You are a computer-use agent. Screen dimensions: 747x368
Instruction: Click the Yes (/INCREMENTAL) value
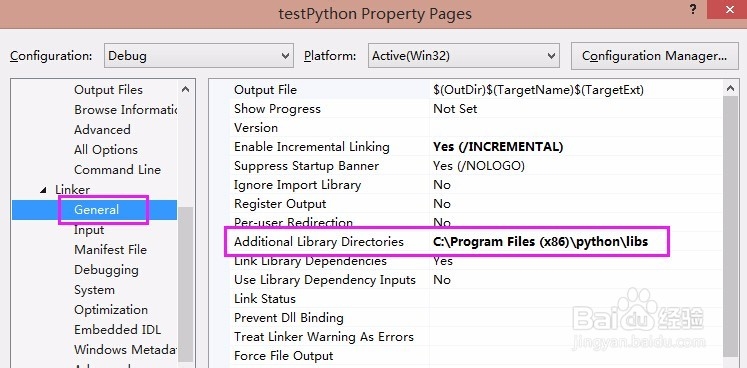(x=498, y=147)
